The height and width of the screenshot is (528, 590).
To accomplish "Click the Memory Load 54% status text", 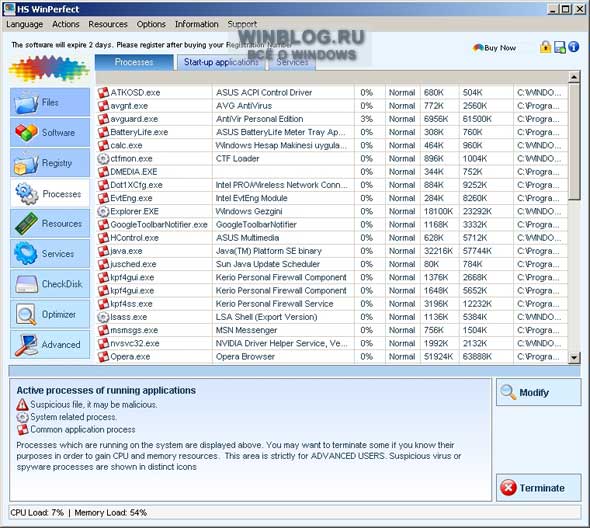I will (111, 513).
